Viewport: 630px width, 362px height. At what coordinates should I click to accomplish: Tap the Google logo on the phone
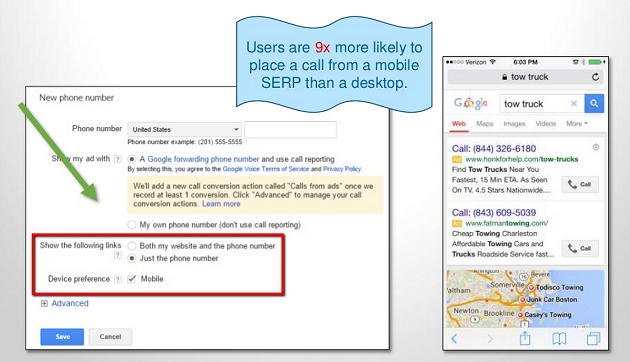470,103
